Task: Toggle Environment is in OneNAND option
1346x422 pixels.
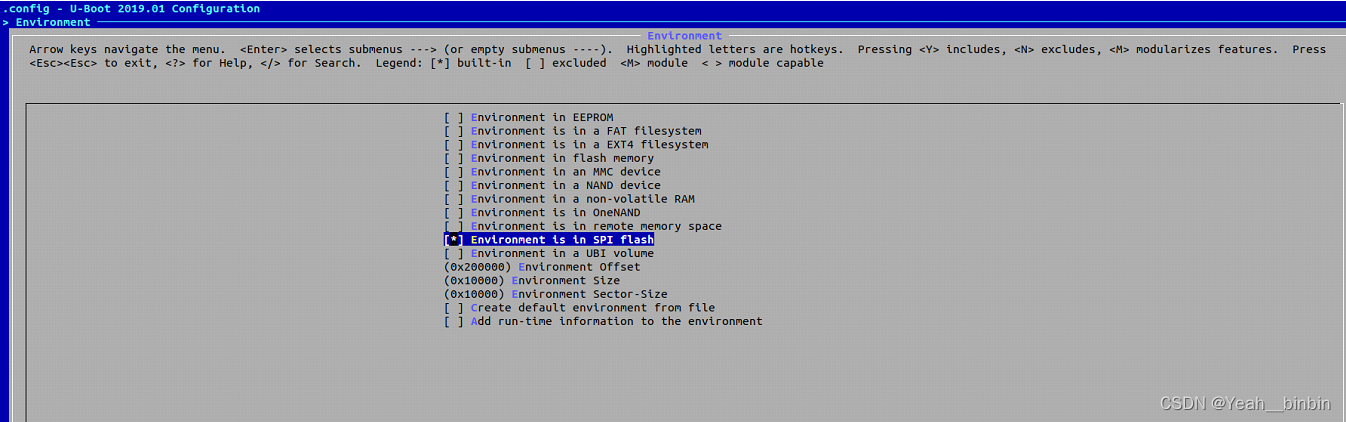Action: click(x=542, y=212)
